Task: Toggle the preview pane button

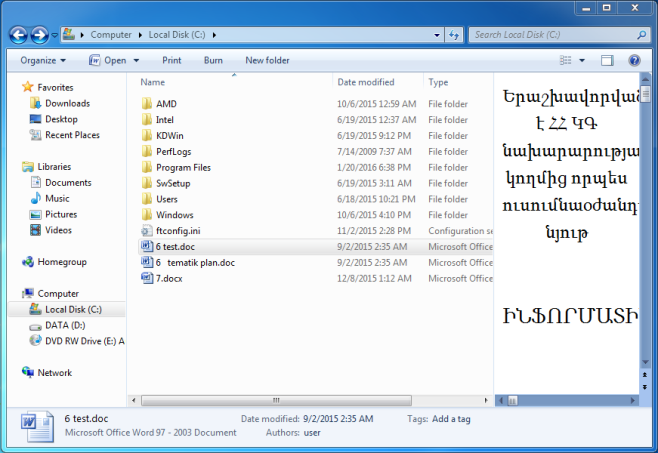Action: tap(607, 60)
